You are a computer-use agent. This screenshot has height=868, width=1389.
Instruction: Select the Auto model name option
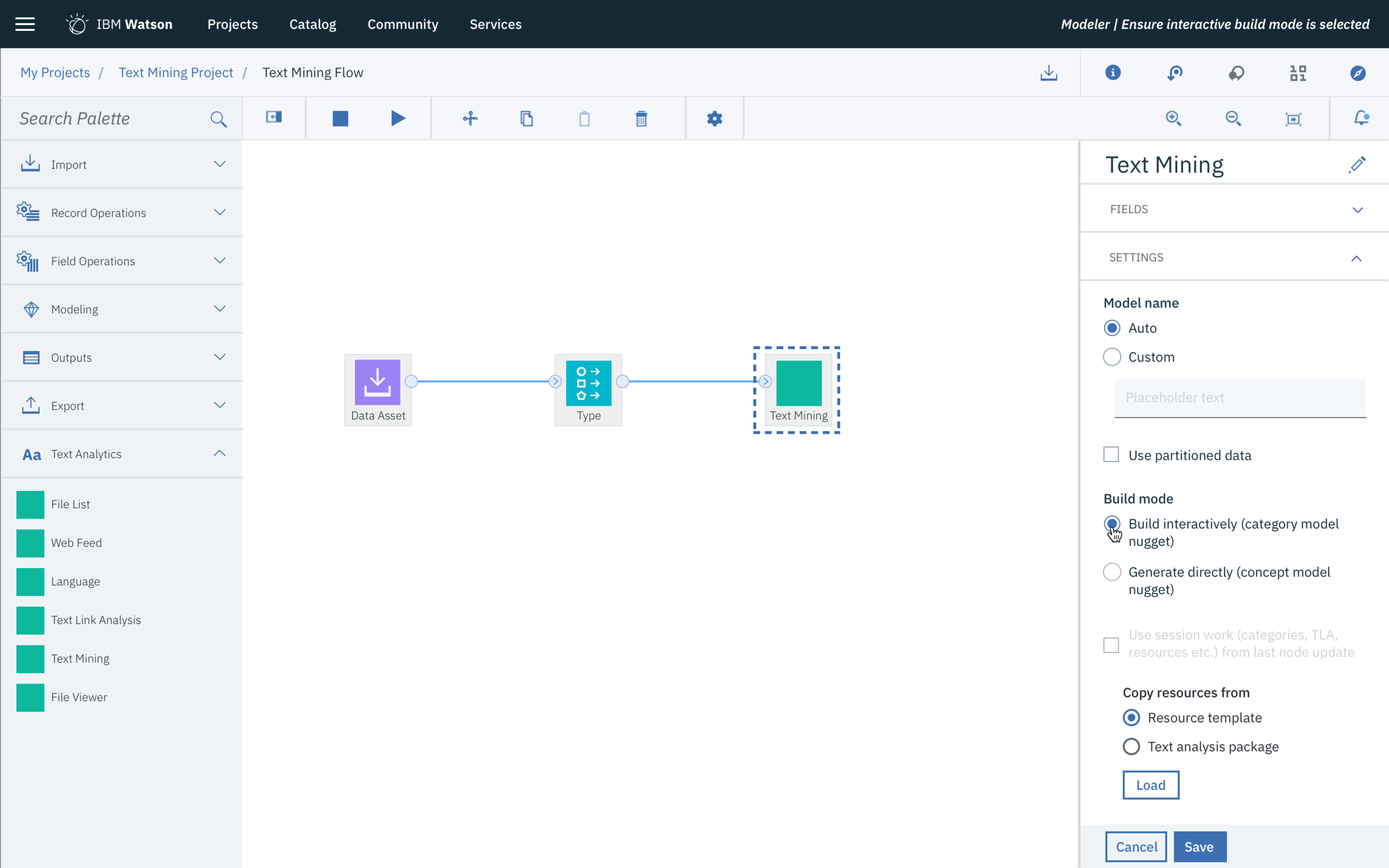coord(1112,328)
